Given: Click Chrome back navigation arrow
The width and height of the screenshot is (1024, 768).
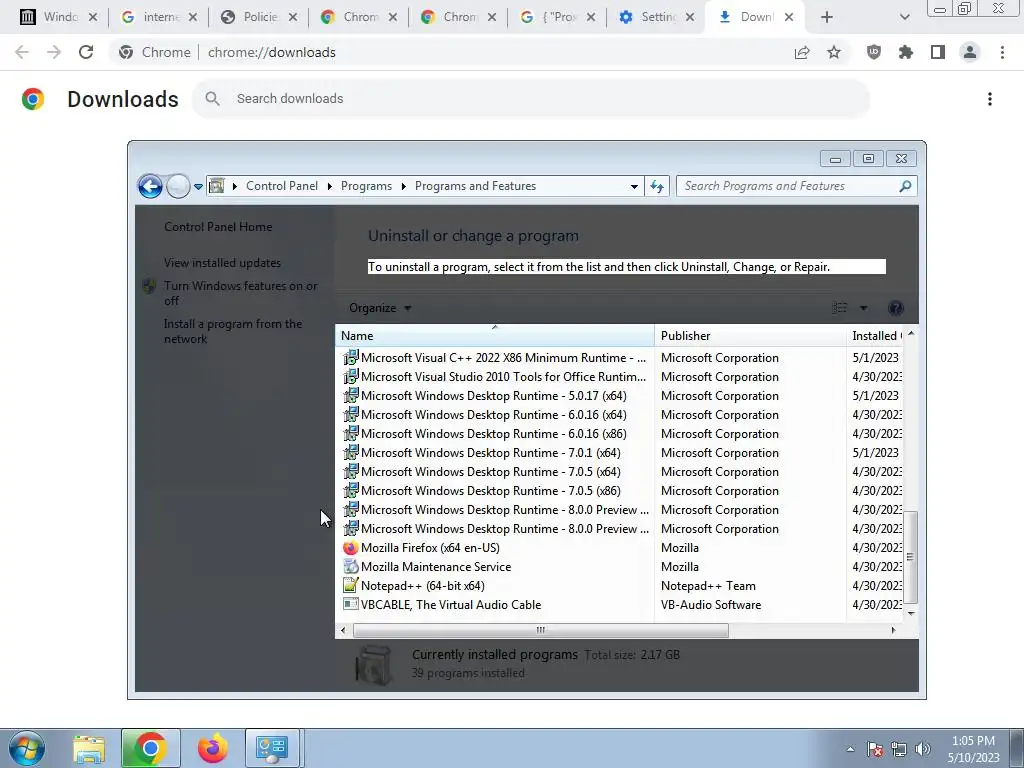Looking at the screenshot, I should (22, 52).
